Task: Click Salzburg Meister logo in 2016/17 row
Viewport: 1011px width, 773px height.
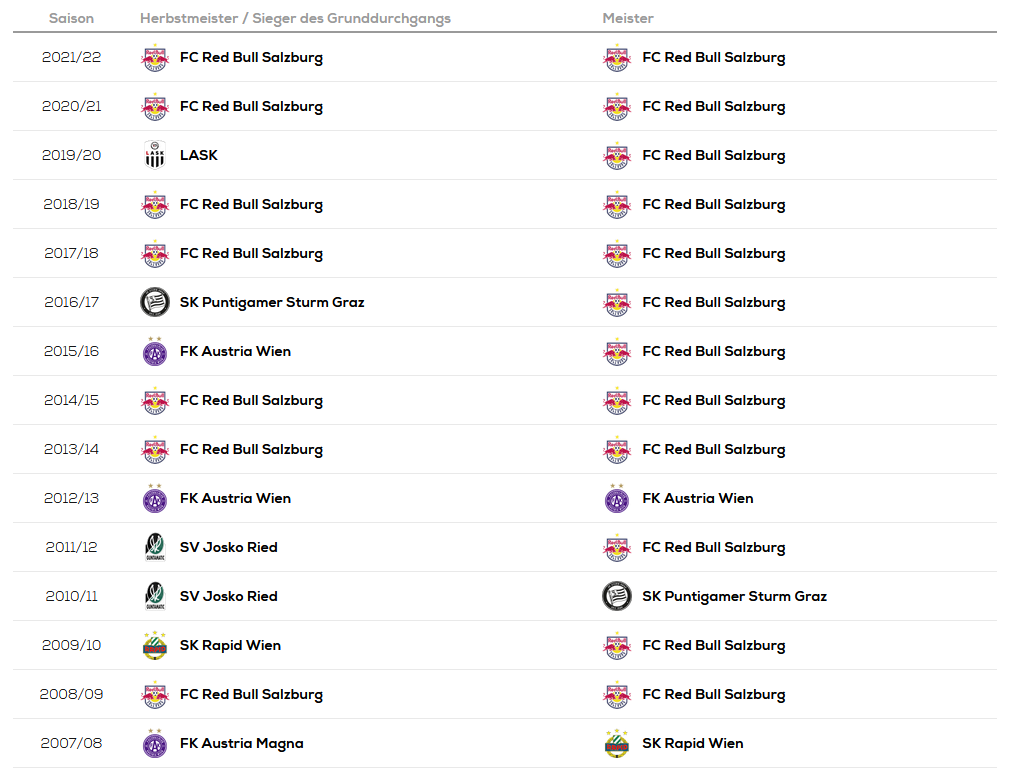Action: tap(617, 302)
